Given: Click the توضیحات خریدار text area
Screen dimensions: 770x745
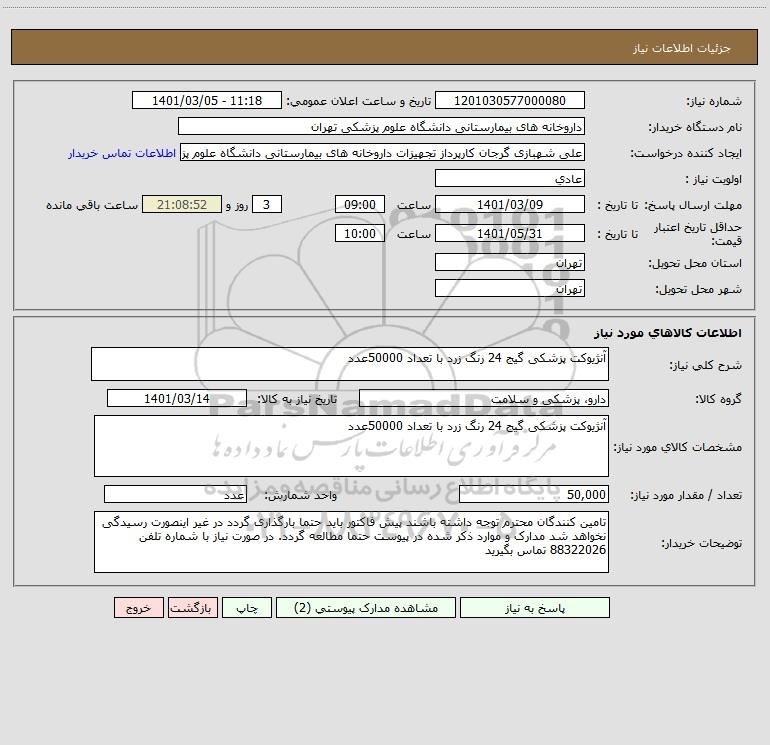Looking at the screenshot, I should pyautogui.click(x=351, y=542).
